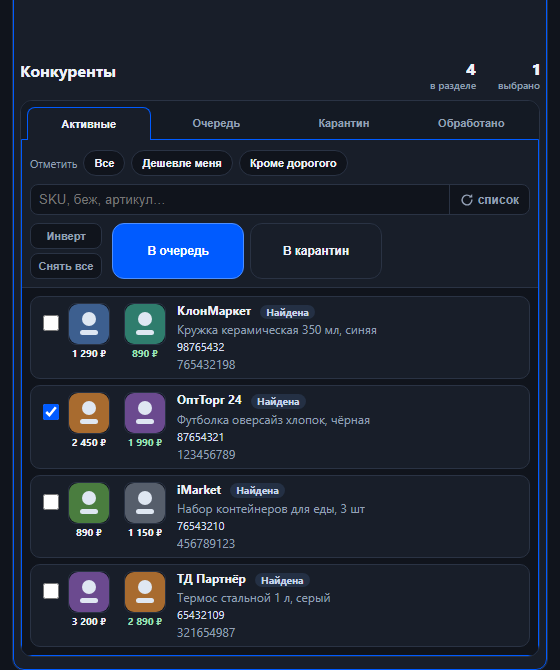Screen dimensions: 560x670
Task: Click the 1 выбрано counter
Action: [x=519, y=77]
